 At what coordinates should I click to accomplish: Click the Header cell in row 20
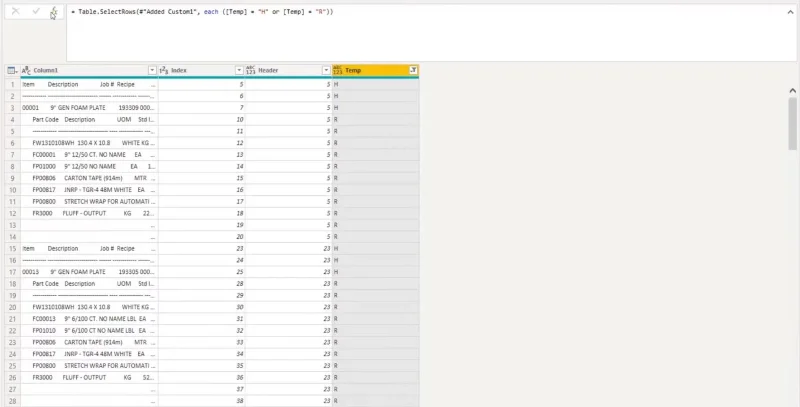288,307
